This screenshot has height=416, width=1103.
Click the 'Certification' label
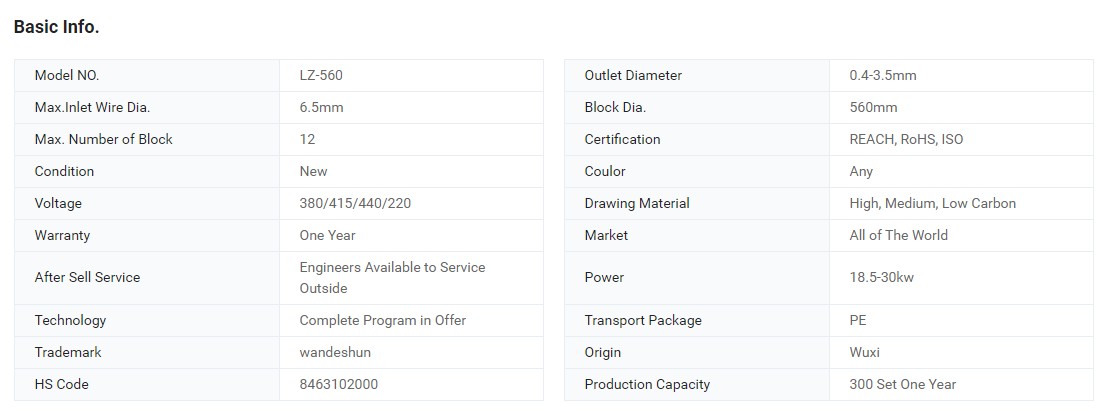(x=623, y=139)
